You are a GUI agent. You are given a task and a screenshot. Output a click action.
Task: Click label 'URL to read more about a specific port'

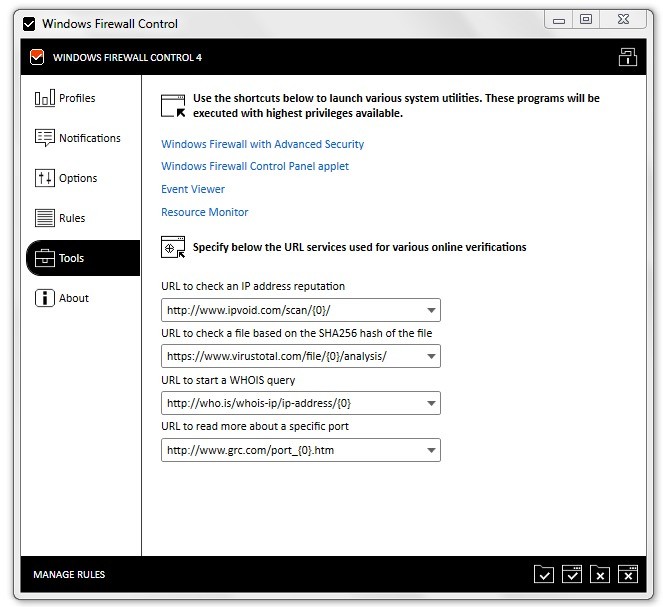click(x=255, y=426)
